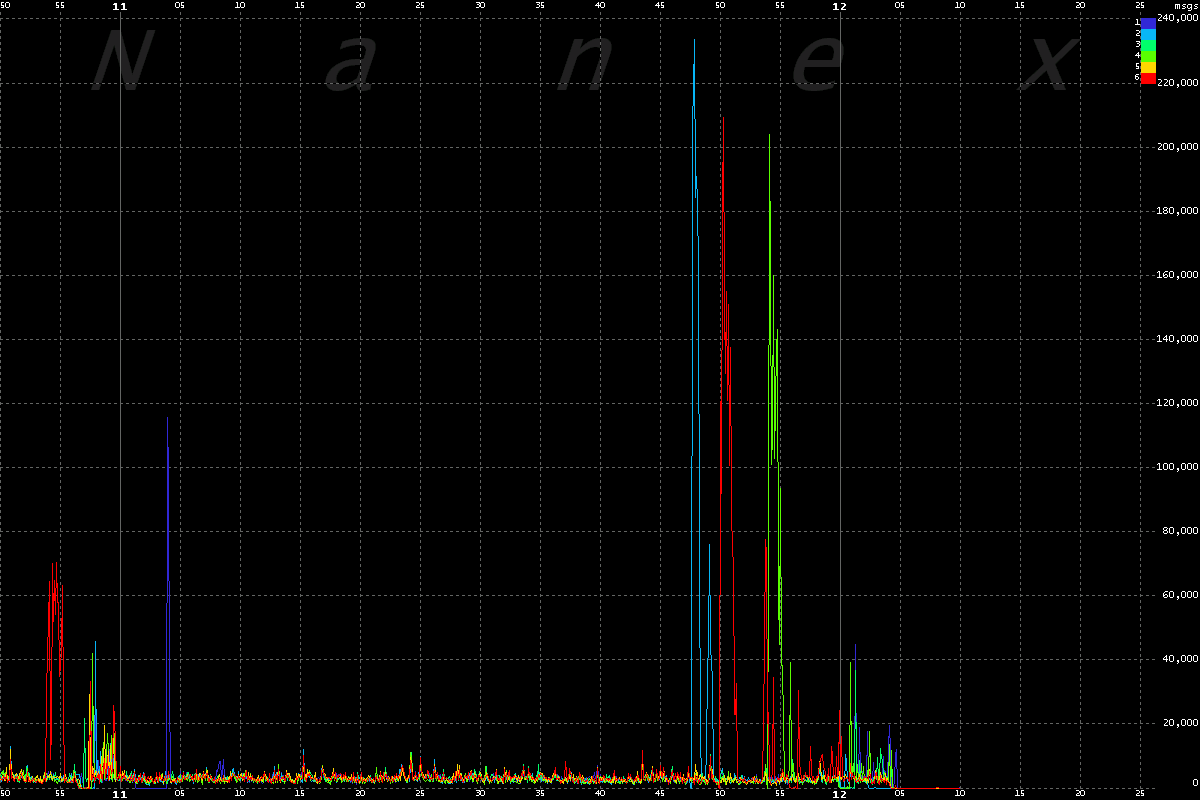This screenshot has width=1200, height=800.
Task: Select the light blue legend swatch numbered 2
Action: (1149, 33)
